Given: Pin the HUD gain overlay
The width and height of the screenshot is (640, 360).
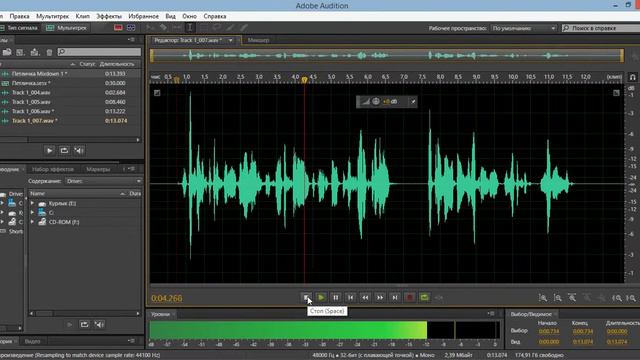Looking at the screenshot, I should pyautogui.click(x=413, y=101).
